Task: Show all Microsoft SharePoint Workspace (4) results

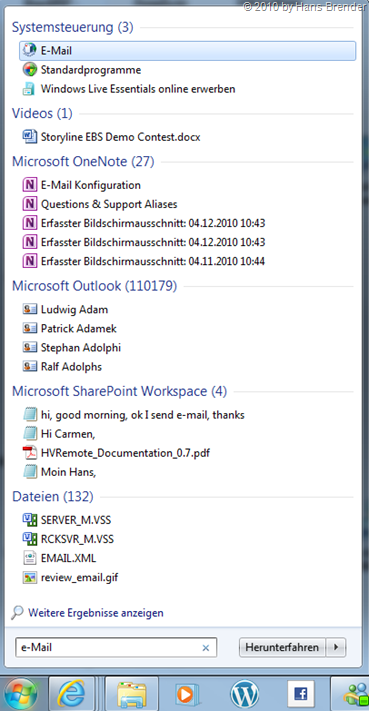Action: tap(120, 391)
